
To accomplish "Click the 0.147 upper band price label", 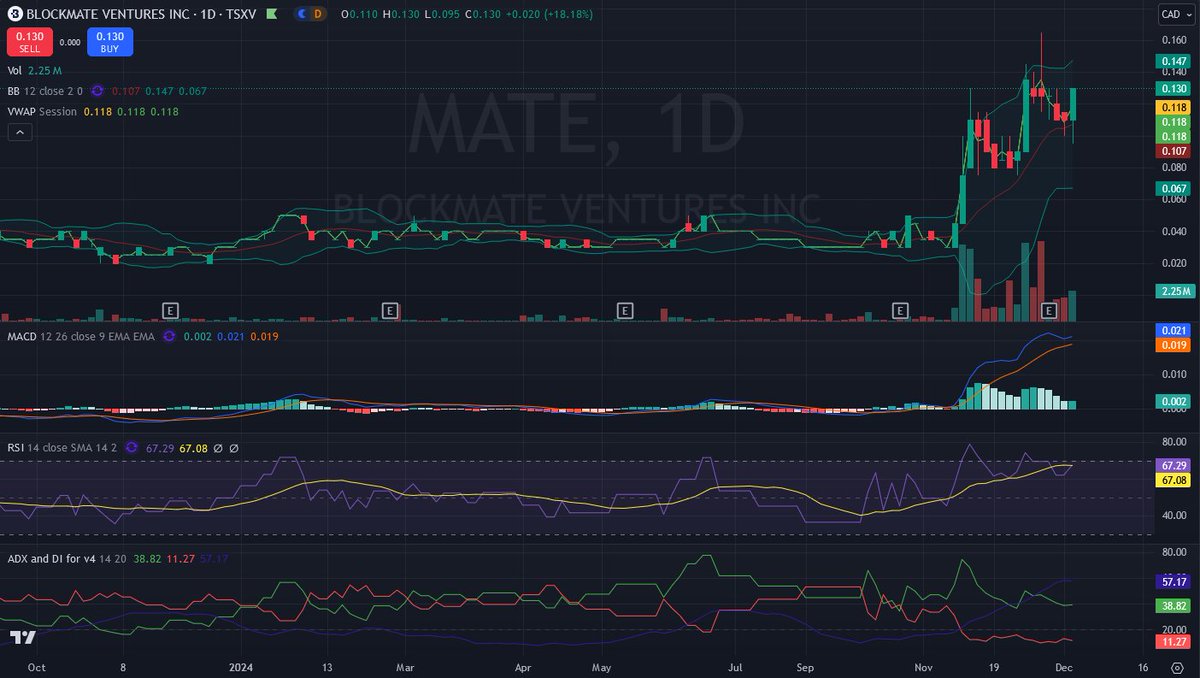I will click(x=1173, y=61).
